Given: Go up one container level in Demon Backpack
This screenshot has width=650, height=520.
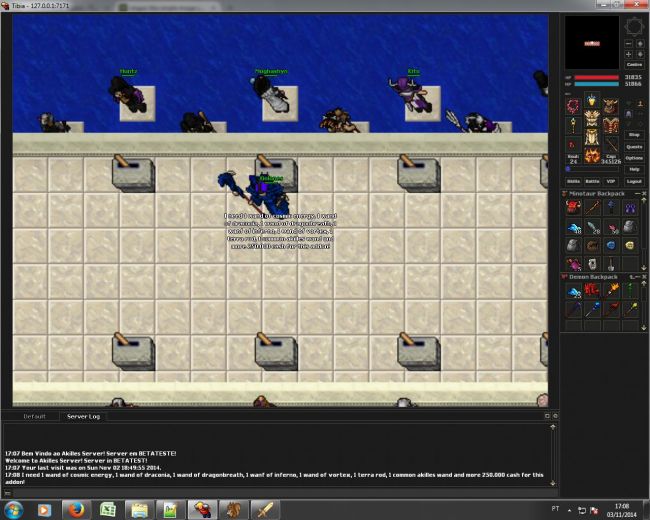Looking at the screenshot, I should tap(631, 277).
